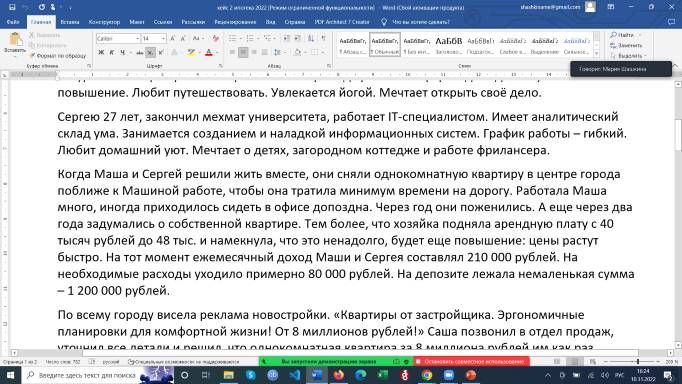Toggle subscript (x₂) formatting
The width and height of the screenshot is (682, 384).
tap(150, 52)
